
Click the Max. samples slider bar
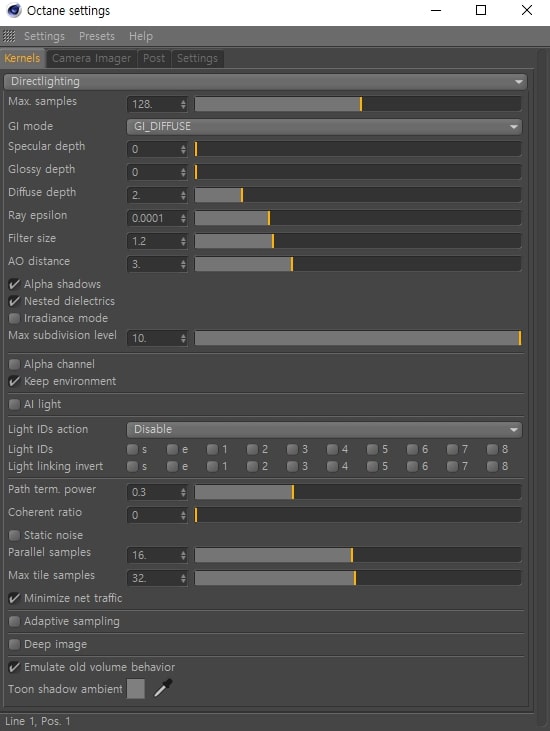coord(358,104)
